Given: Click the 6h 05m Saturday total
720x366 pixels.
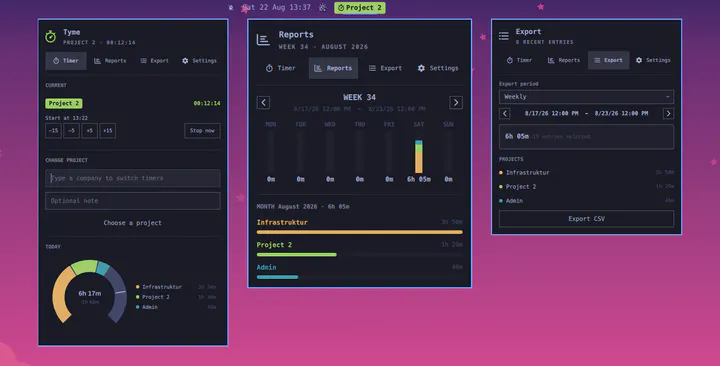Looking at the screenshot, I should (419, 179).
